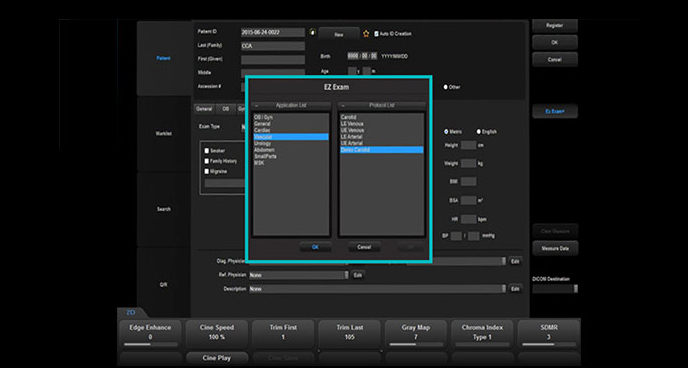Open the Description dropdown

503,289
